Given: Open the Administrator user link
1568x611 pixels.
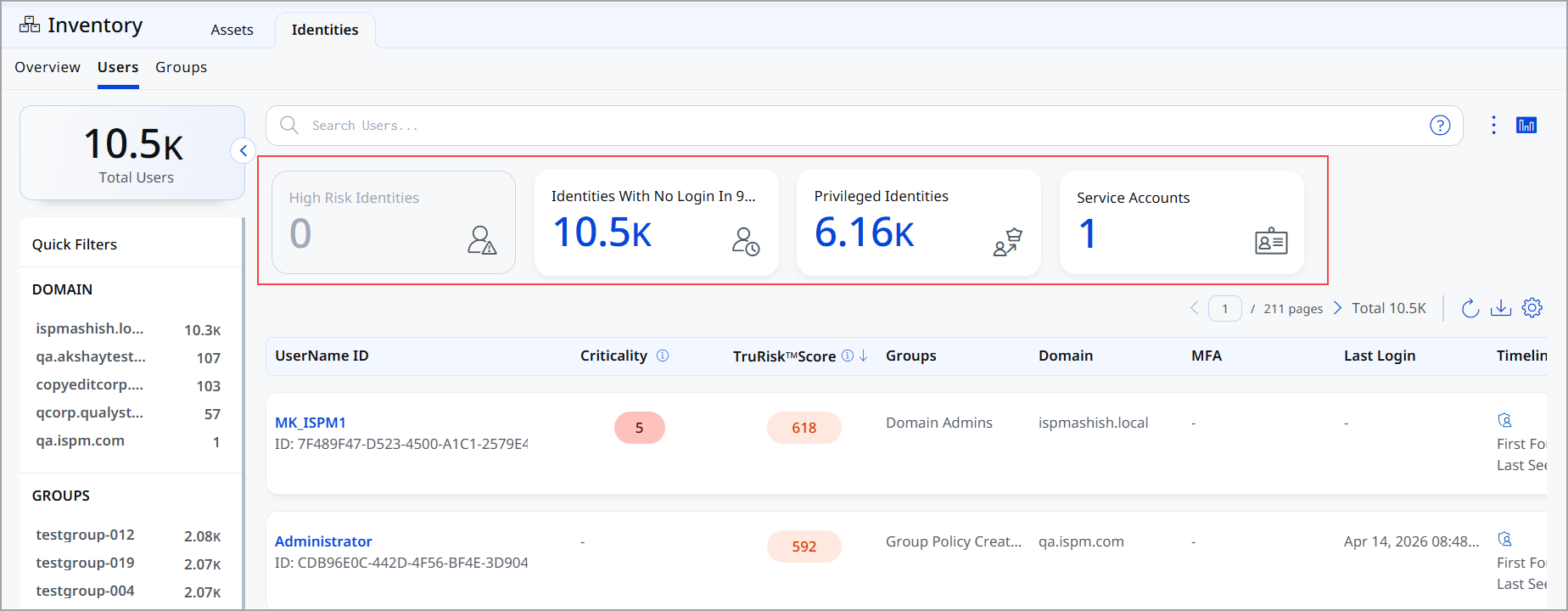Looking at the screenshot, I should [x=323, y=541].
